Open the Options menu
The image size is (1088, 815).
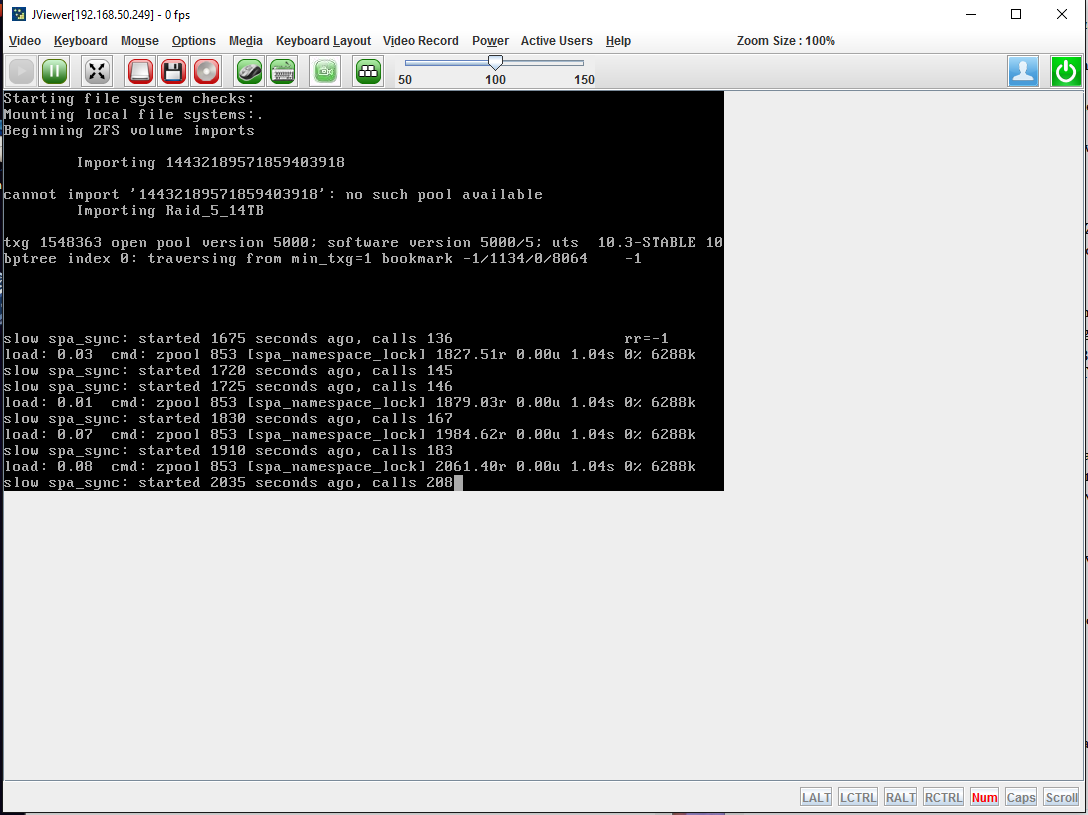194,41
